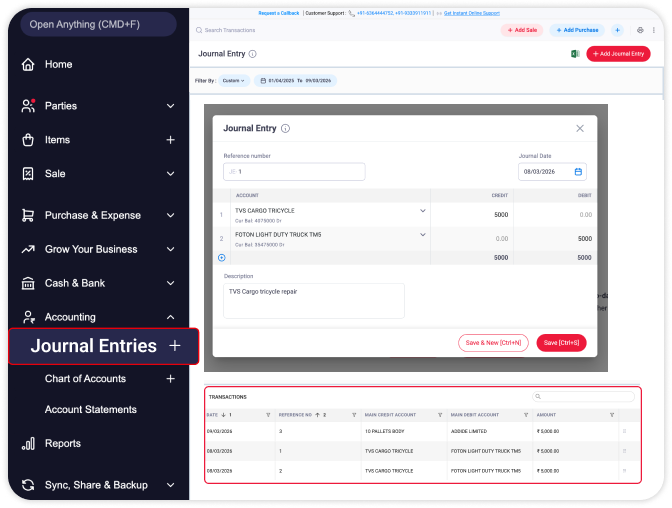Image resolution: width=672 pixels, height=508 pixels.
Task: Open the Custom filter dropdown
Action: coord(233,80)
